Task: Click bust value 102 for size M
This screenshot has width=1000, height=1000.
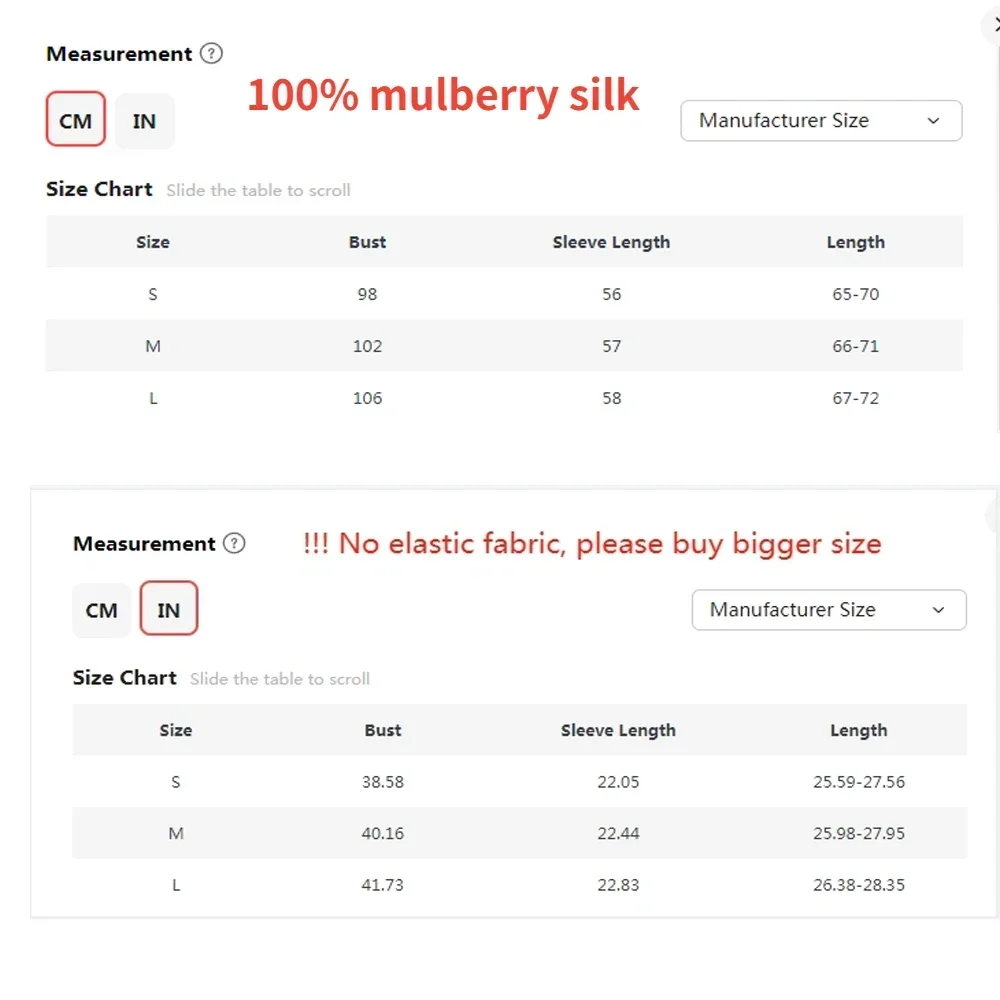Action: [367, 346]
